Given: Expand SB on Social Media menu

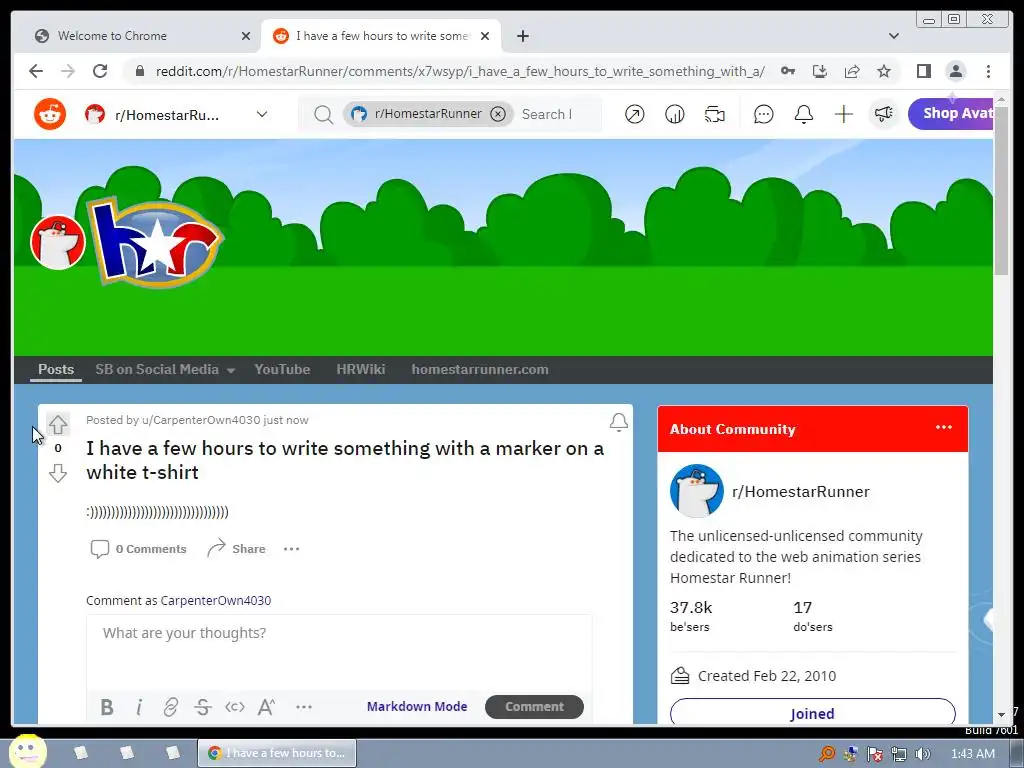Looking at the screenshot, I should (163, 370).
